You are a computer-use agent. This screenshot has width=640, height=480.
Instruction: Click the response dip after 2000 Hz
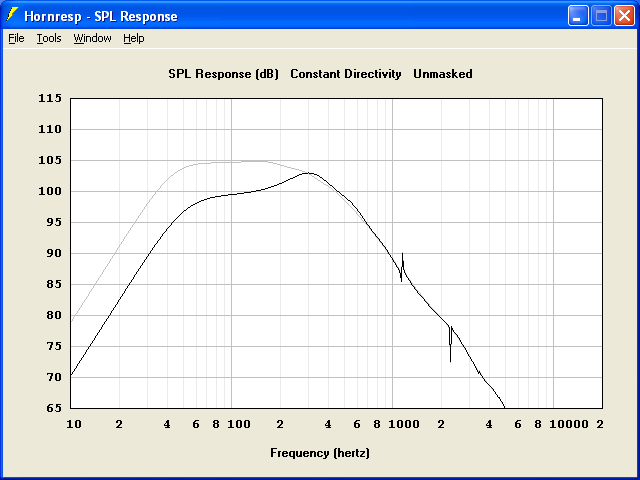pos(451,344)
